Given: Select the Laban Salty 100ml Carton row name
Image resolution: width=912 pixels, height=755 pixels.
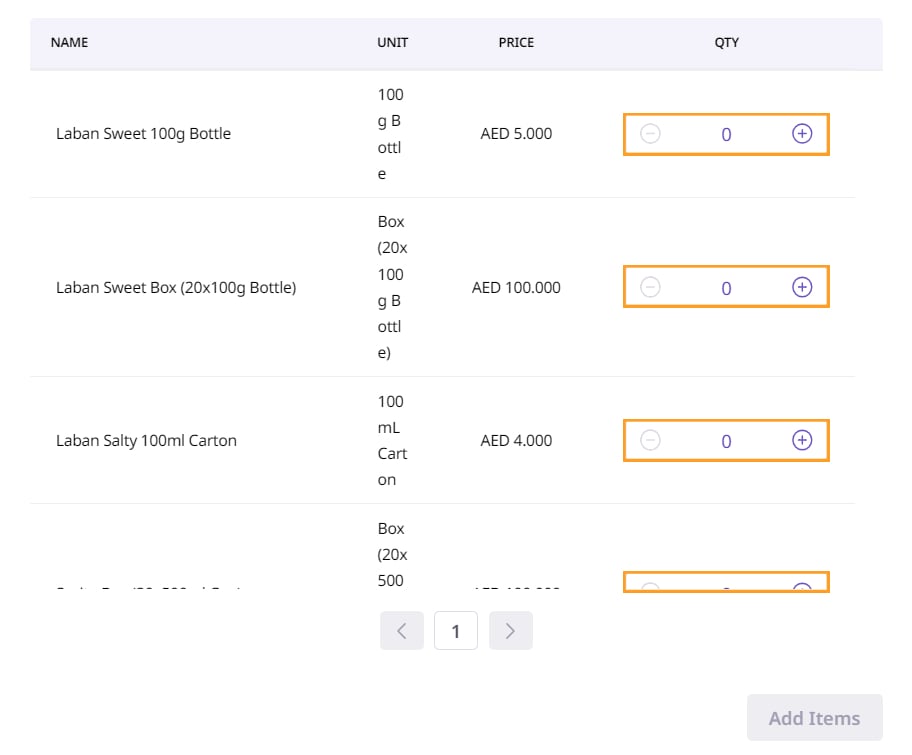Looking at the screenshot, I should [x=146, y=441].
